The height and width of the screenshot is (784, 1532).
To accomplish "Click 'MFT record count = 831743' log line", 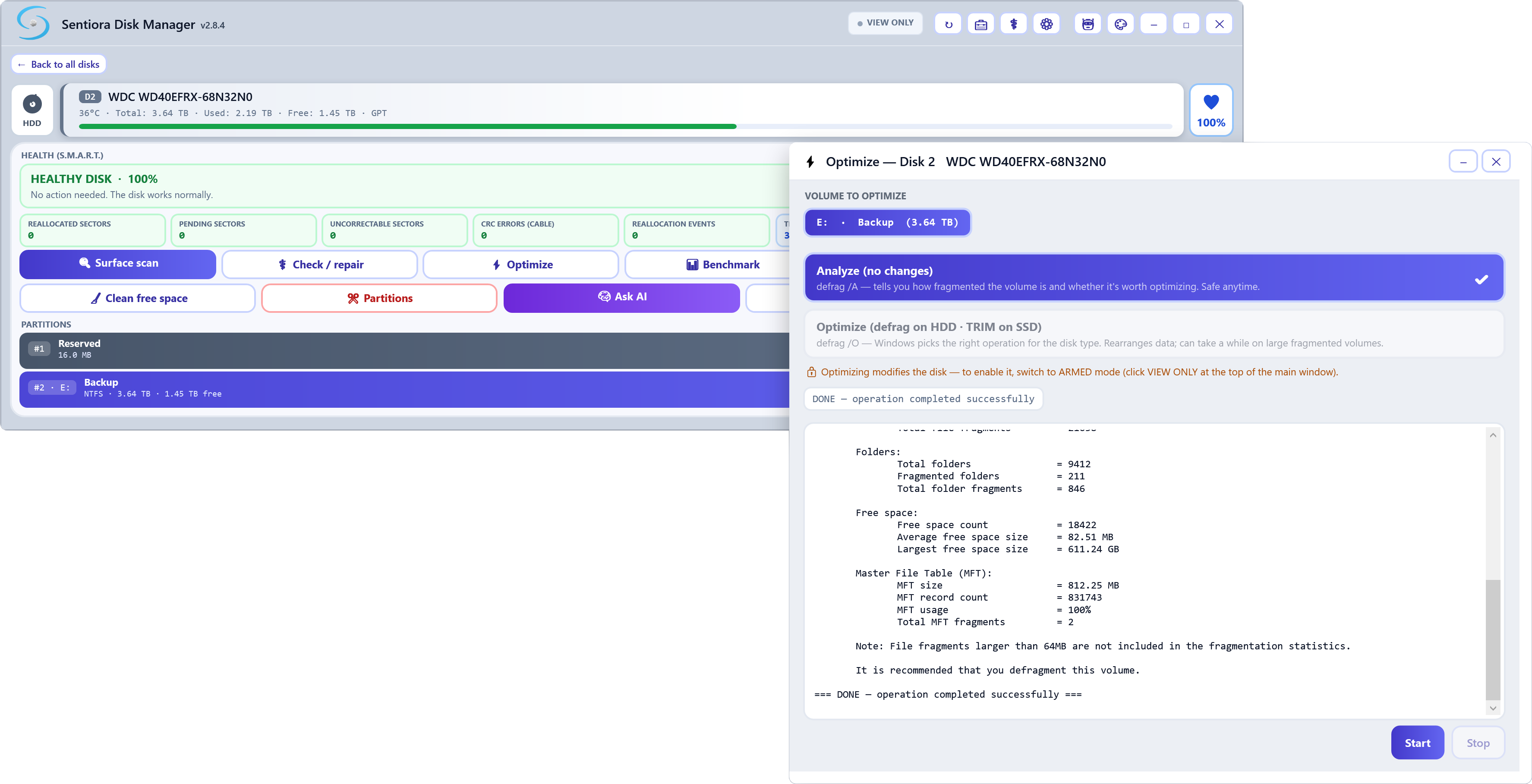I will [999, 597].
